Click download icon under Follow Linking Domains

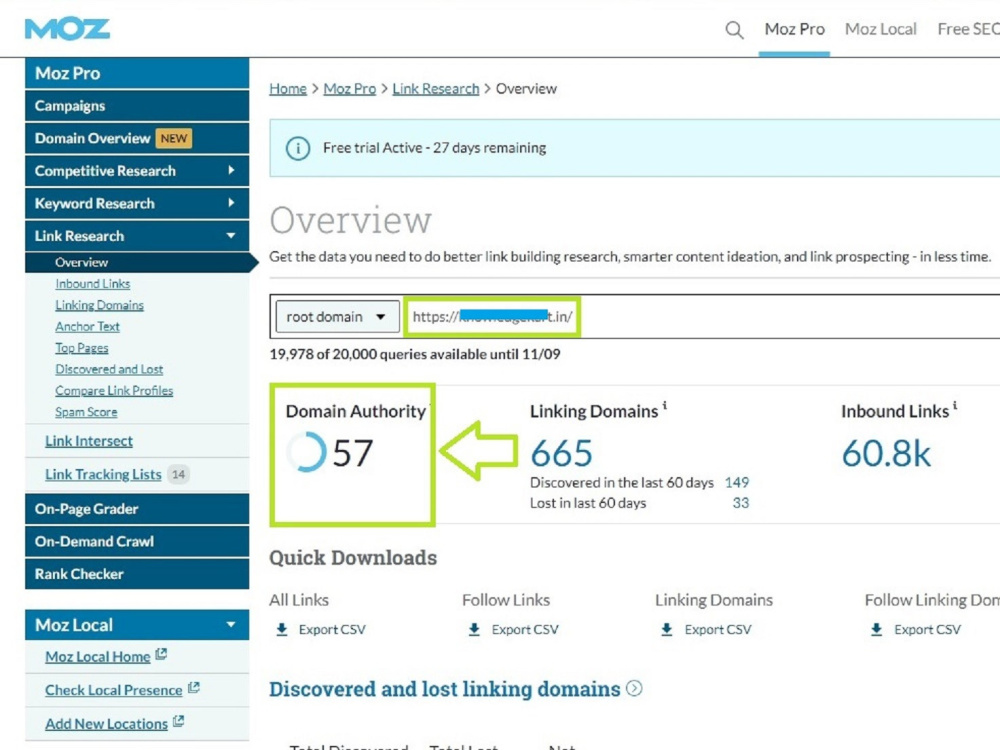point(876,629)
